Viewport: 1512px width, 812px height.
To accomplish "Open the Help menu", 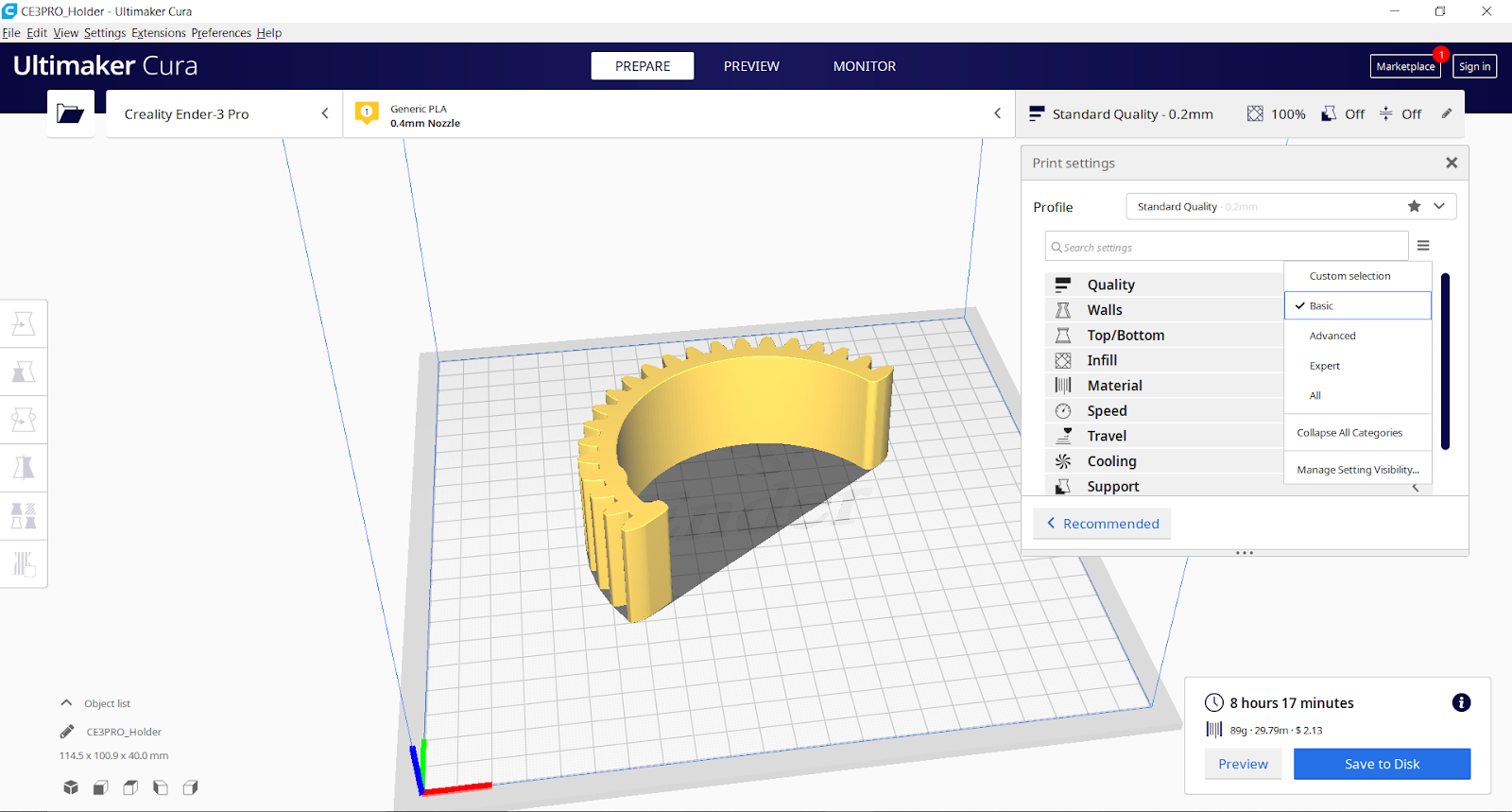I will (x=269, y=33).
